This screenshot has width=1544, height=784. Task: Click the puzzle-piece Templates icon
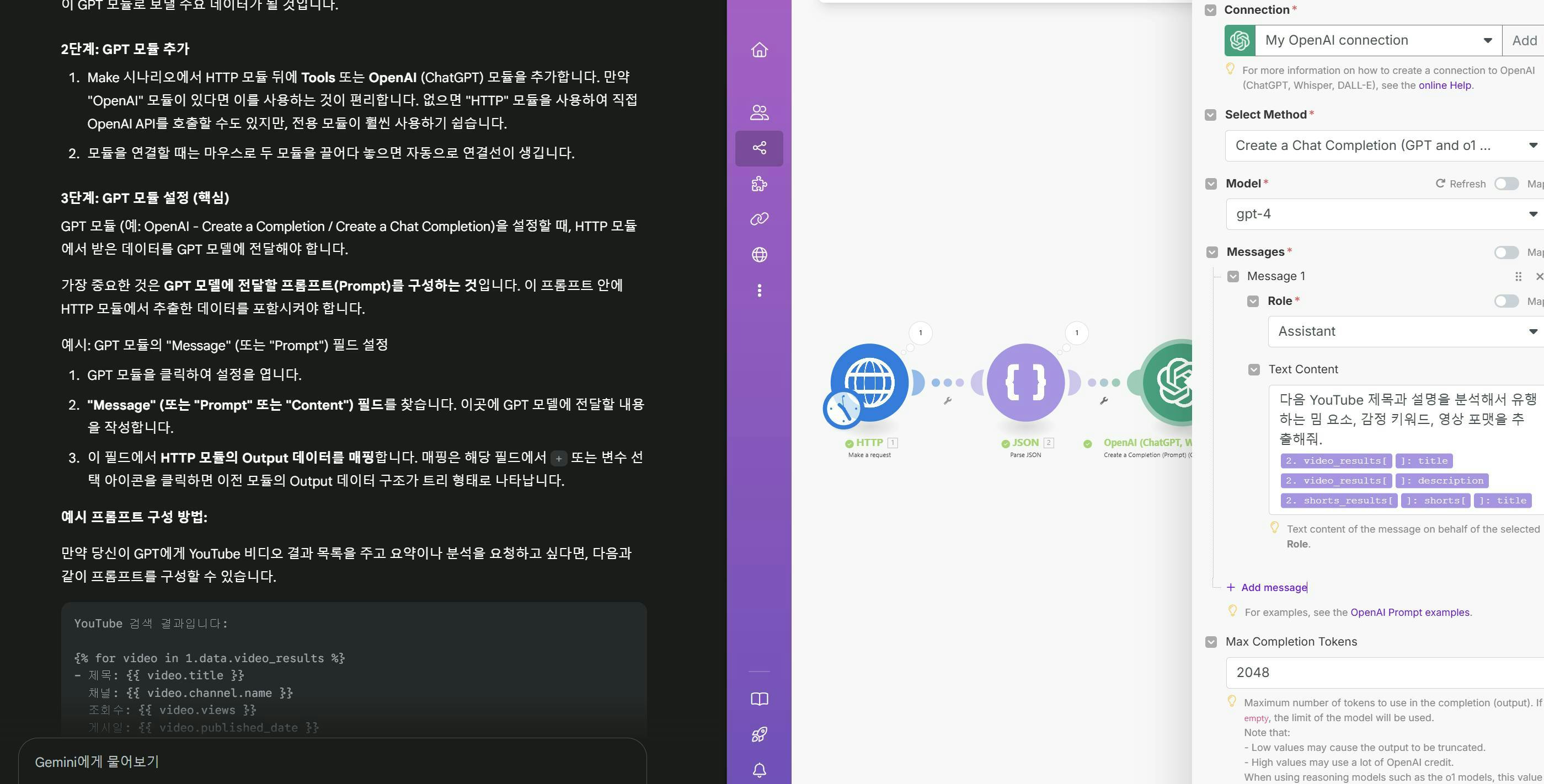pos(759,184)
